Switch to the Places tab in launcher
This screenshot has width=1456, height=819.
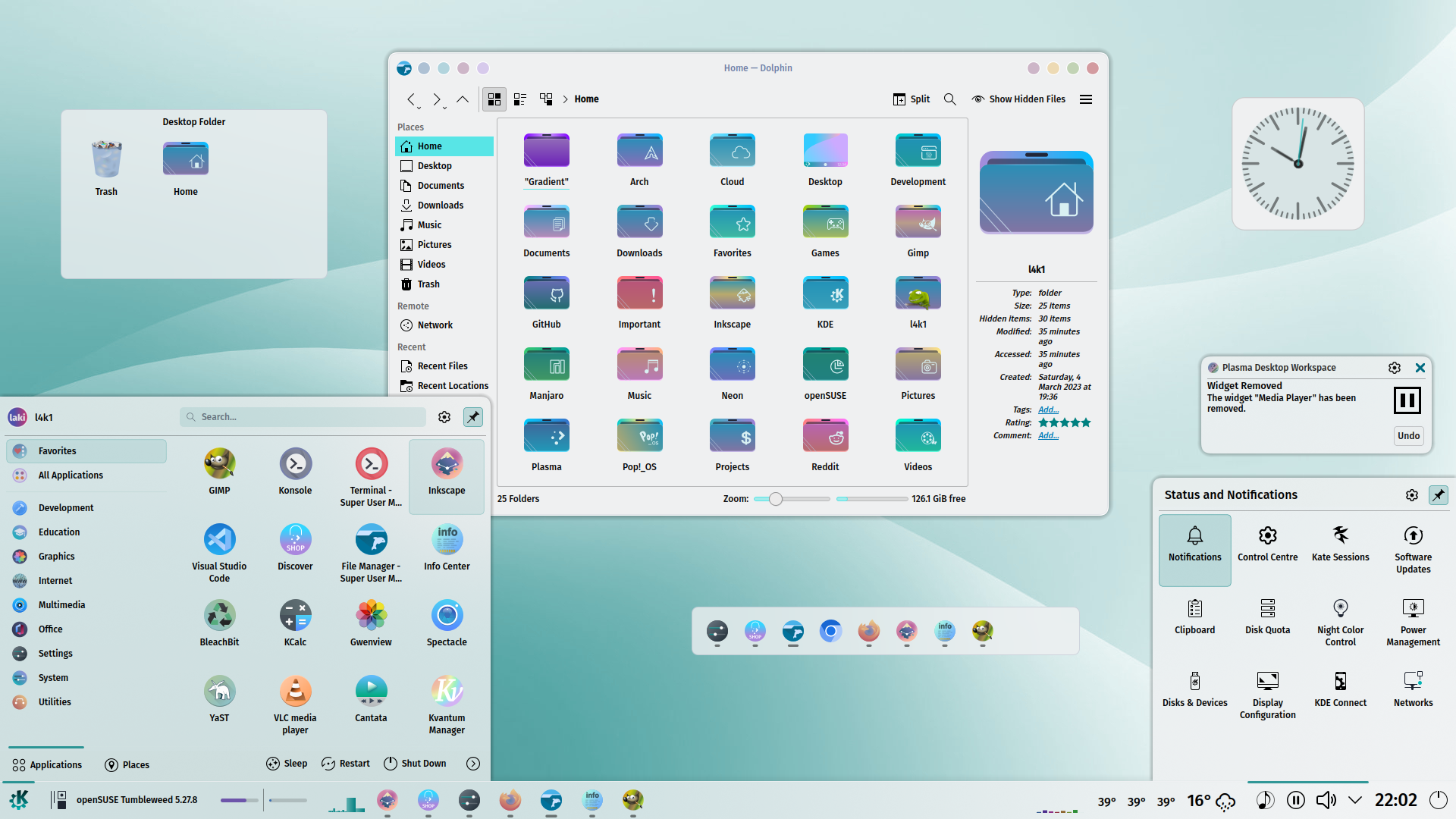pos(127,764)
